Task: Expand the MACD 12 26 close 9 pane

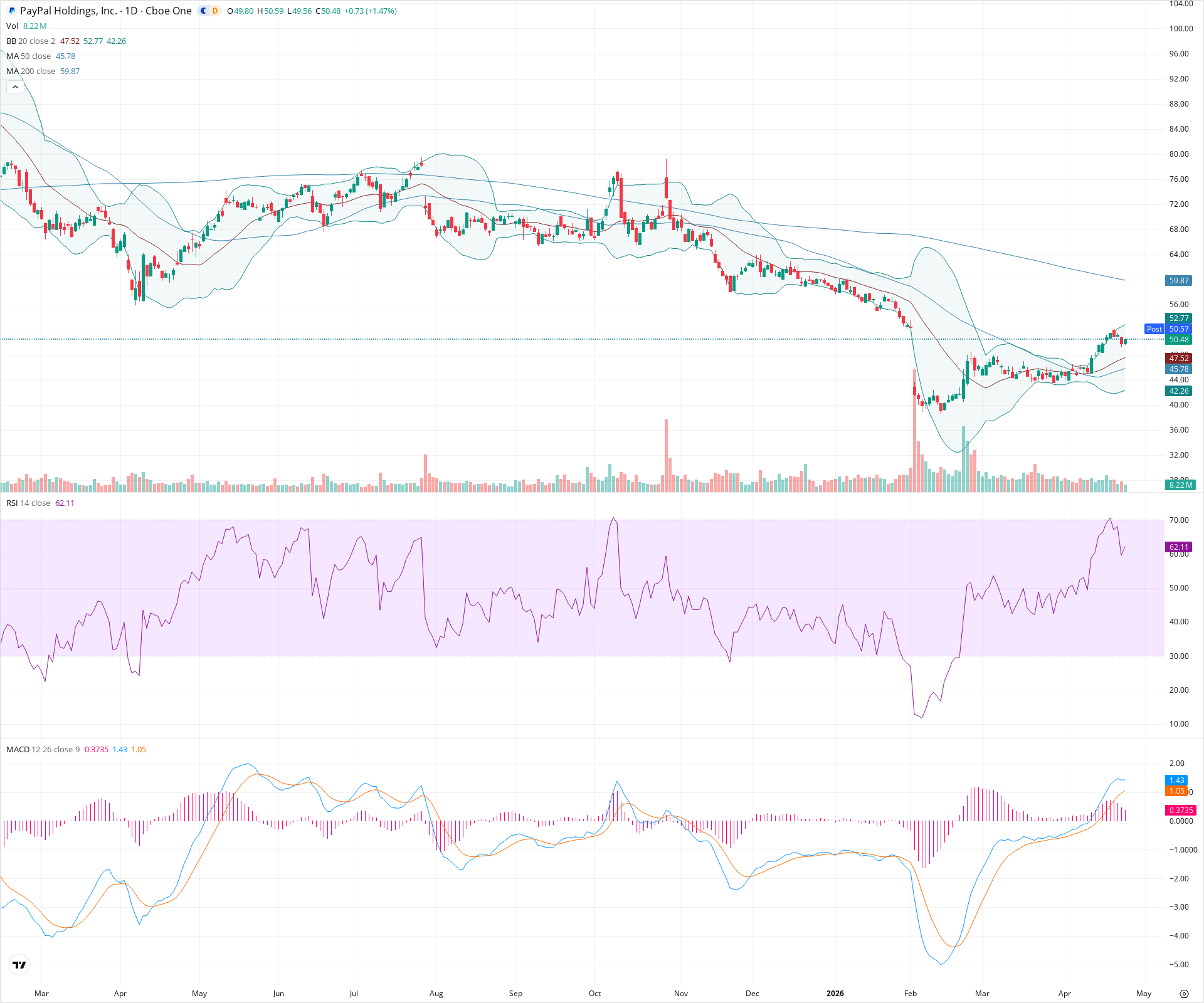Action: (x=18, y=749)
